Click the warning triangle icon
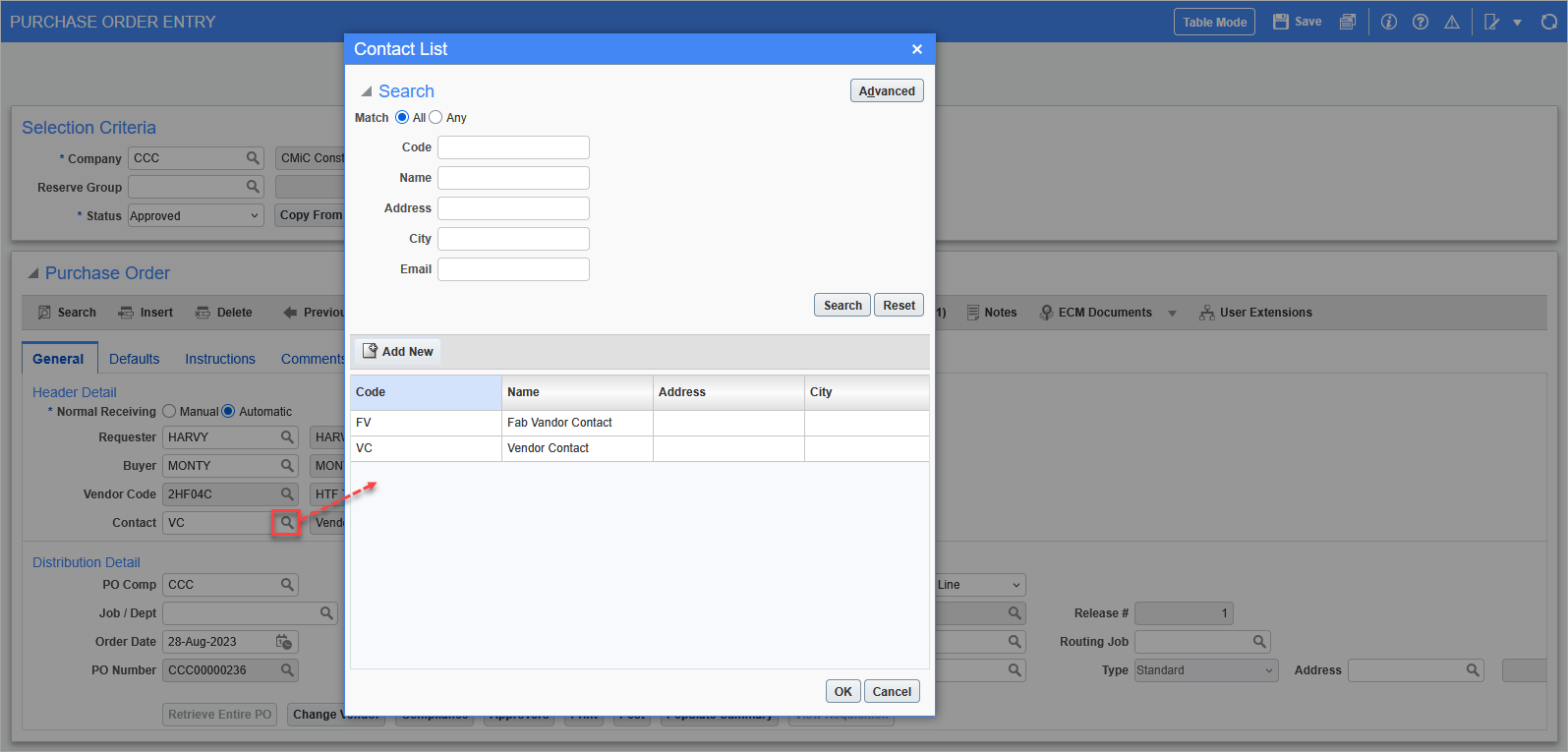This screenshot has height=752, width=1568. (1452, 22)
